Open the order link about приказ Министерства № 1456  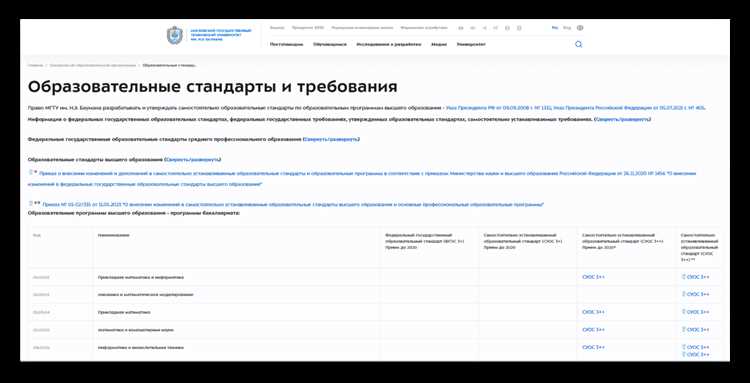[x=362, y=178]
